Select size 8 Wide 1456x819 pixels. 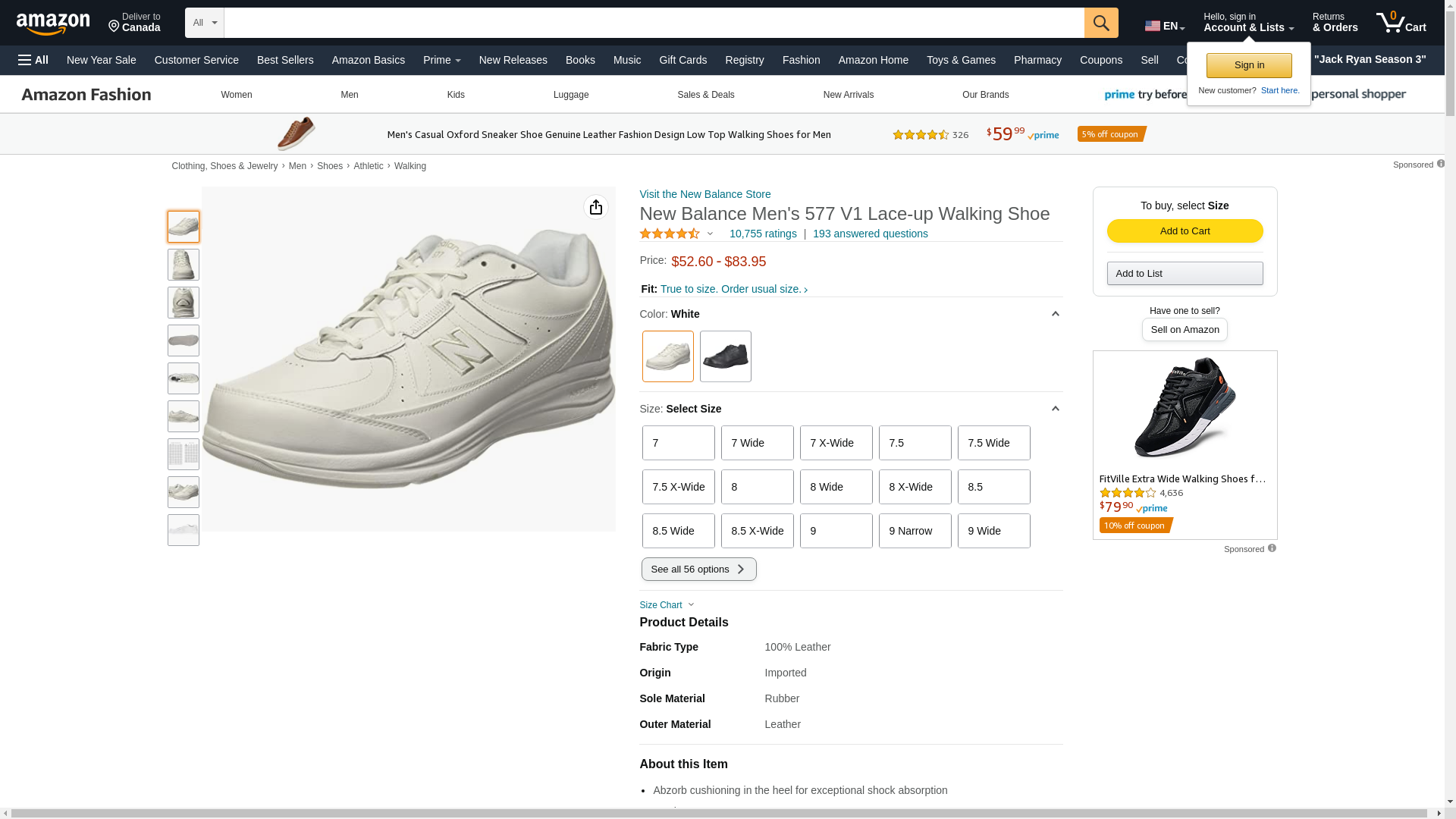click(x=836, y=487)
